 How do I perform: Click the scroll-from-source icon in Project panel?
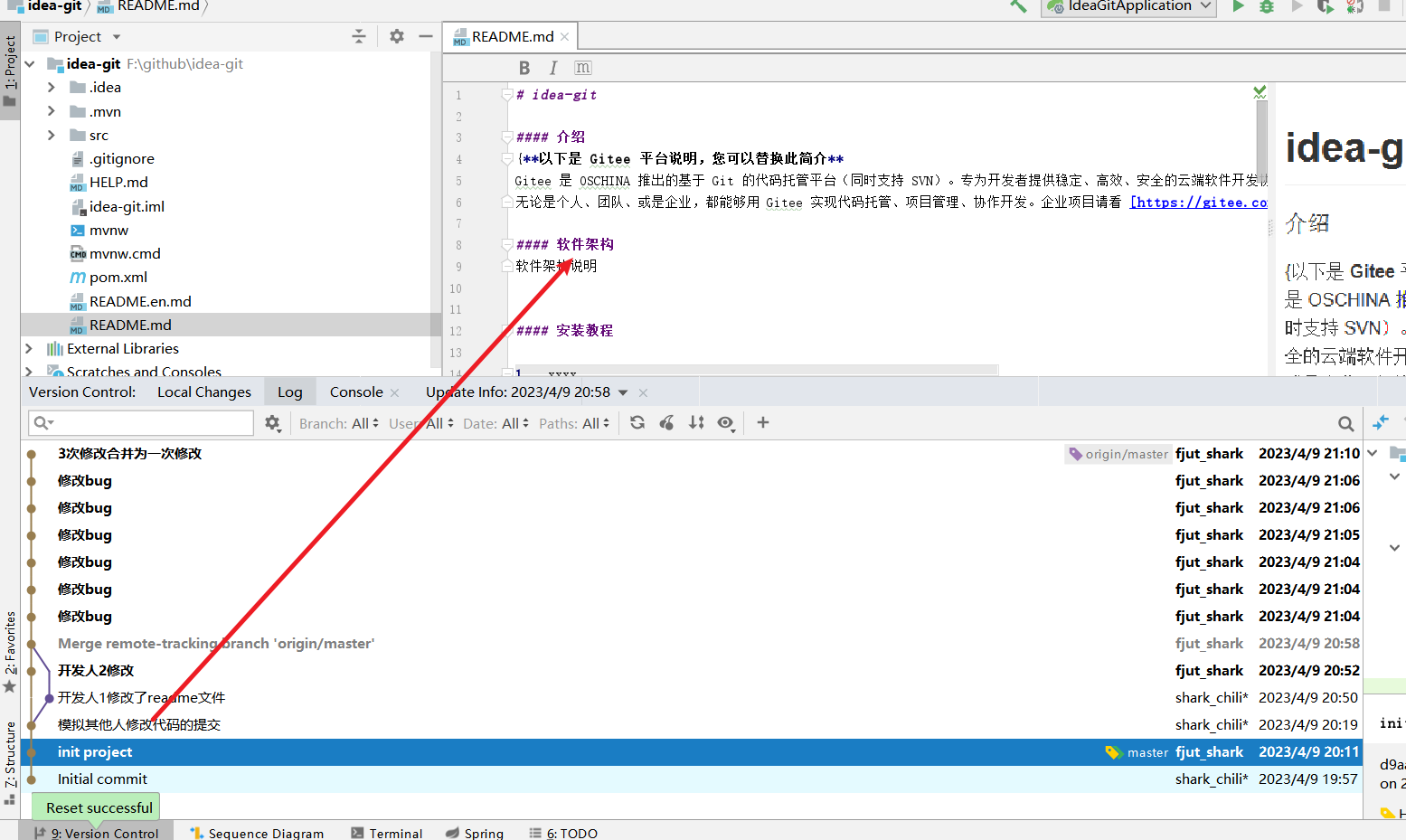click(x=359, y=36)
